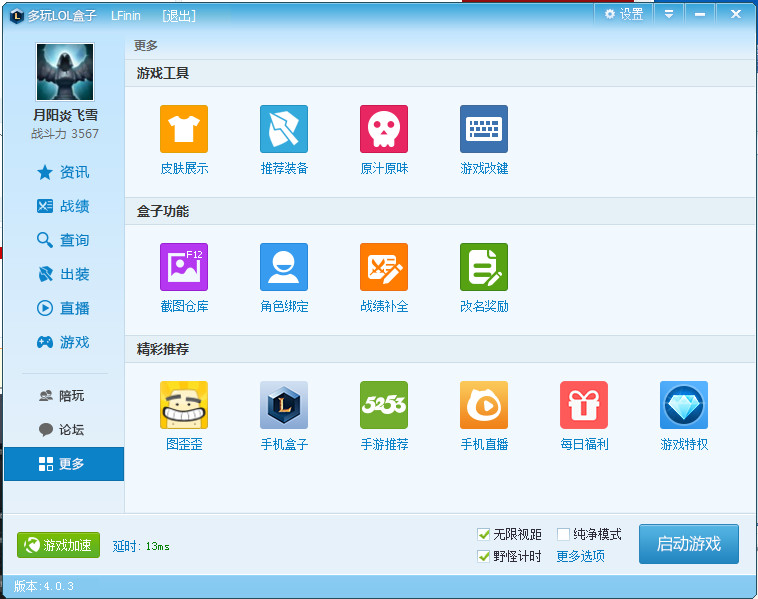Minimize the LOL box window
Image resolution: width=758 pixels, height=599 pixels.
(x=700, y=15)
